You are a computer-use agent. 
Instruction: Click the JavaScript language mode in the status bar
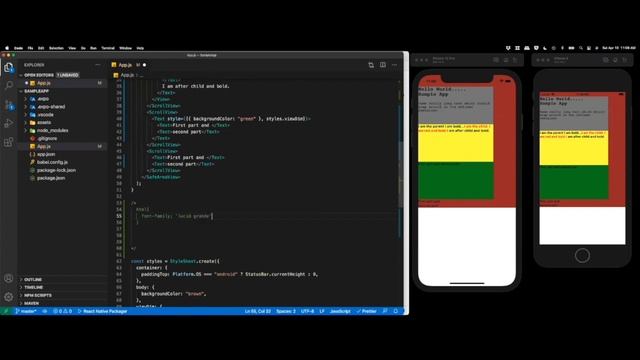(x=340, y=311)
